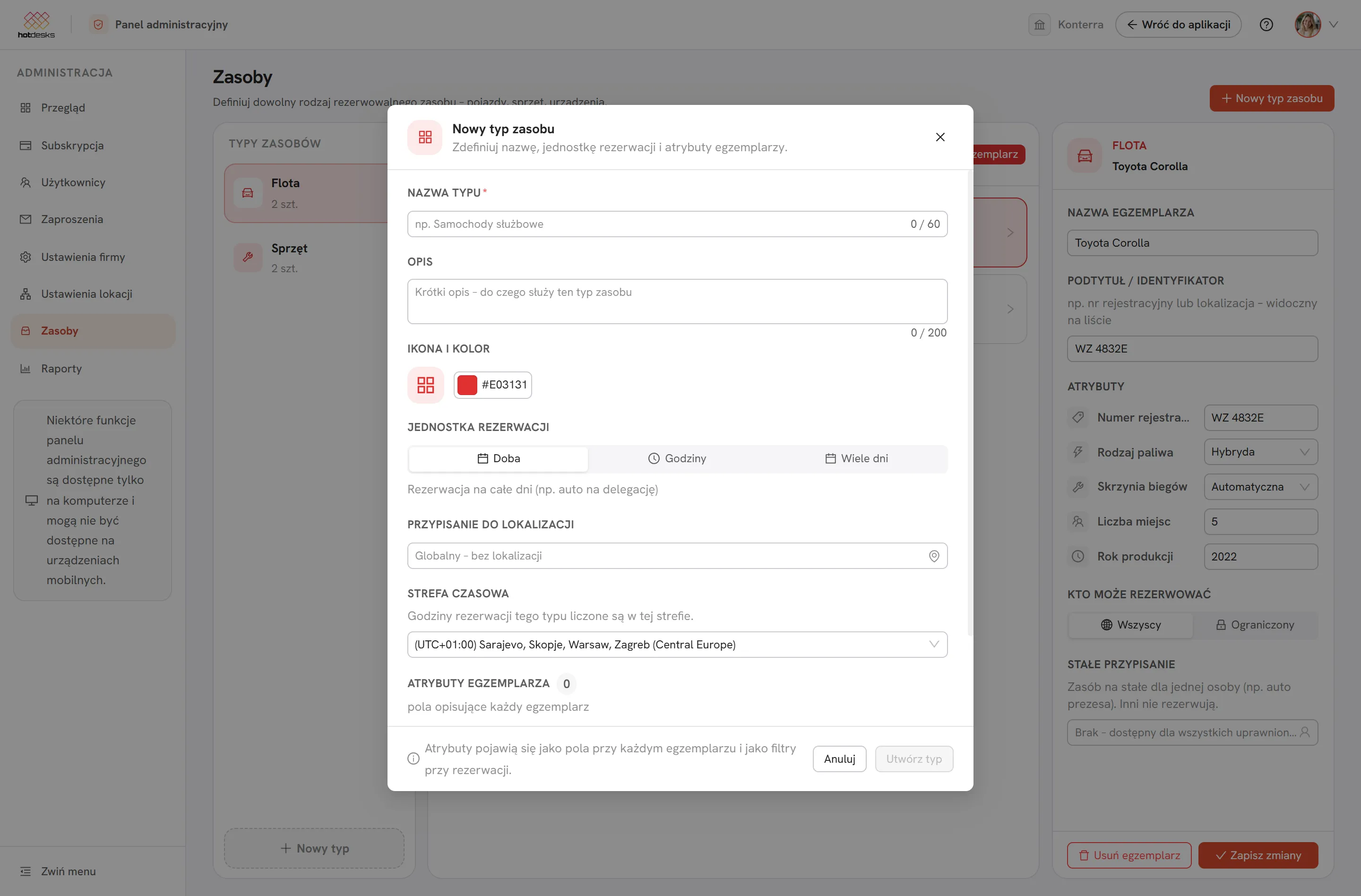Expand the time zone dropdown

pos(677,645)
